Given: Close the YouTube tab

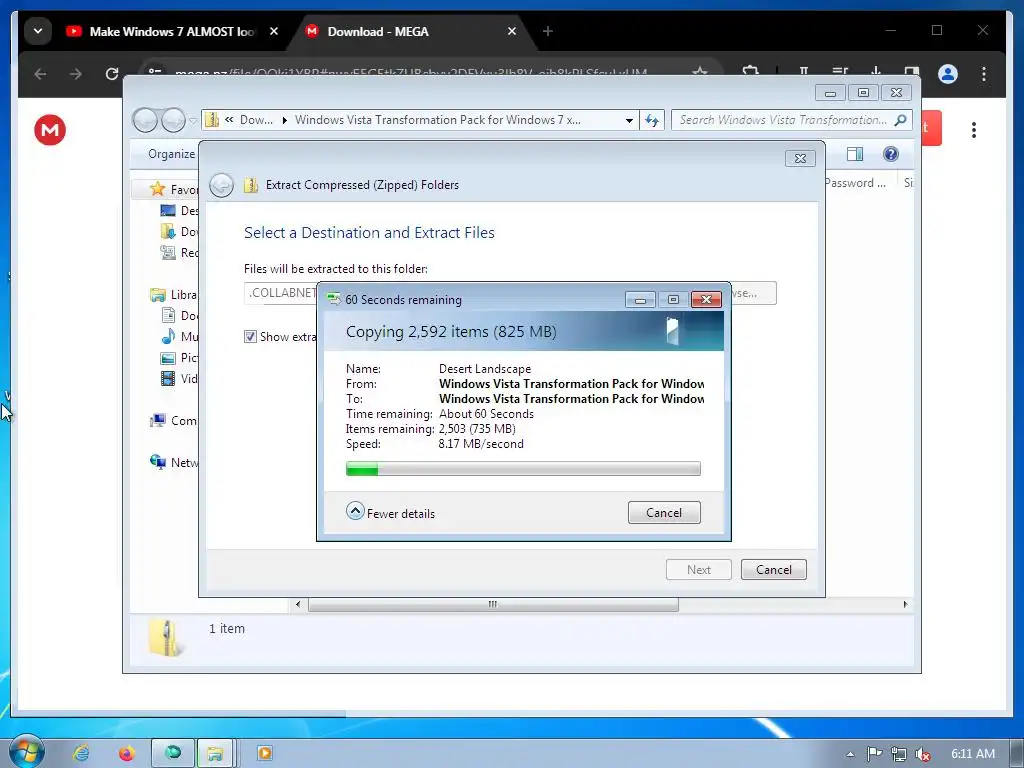Looking at the screenshot, I should (274, 31).
